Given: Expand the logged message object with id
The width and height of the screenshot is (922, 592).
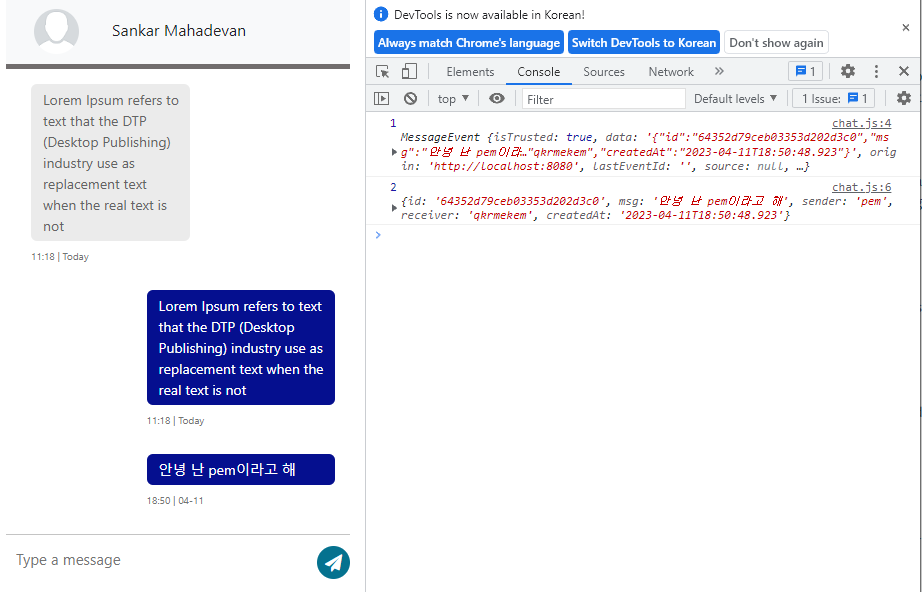Looking at the screenshot, I should click(395, 208).
